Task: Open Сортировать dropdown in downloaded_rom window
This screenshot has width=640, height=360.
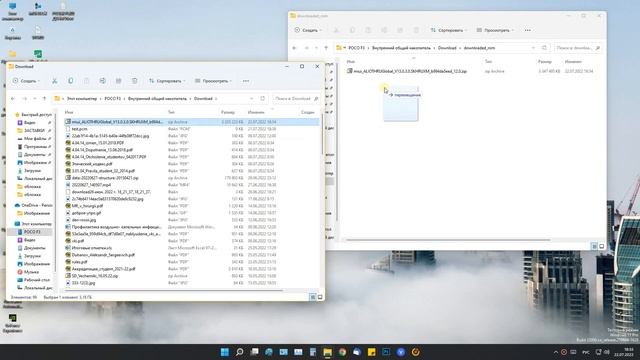Action: tap(448, 30)
